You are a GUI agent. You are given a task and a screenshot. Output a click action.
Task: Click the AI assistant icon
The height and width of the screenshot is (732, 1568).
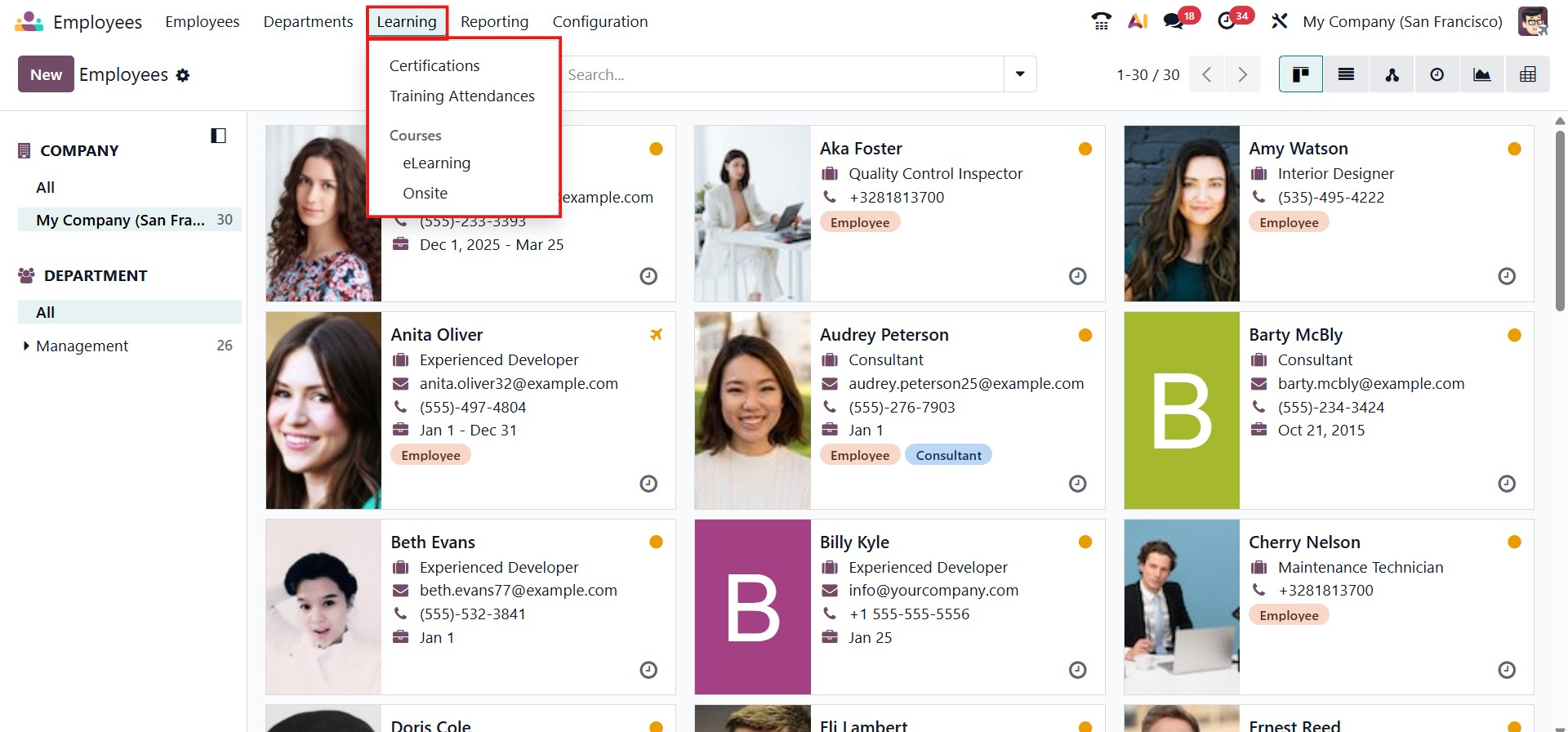click(1138, 21)
